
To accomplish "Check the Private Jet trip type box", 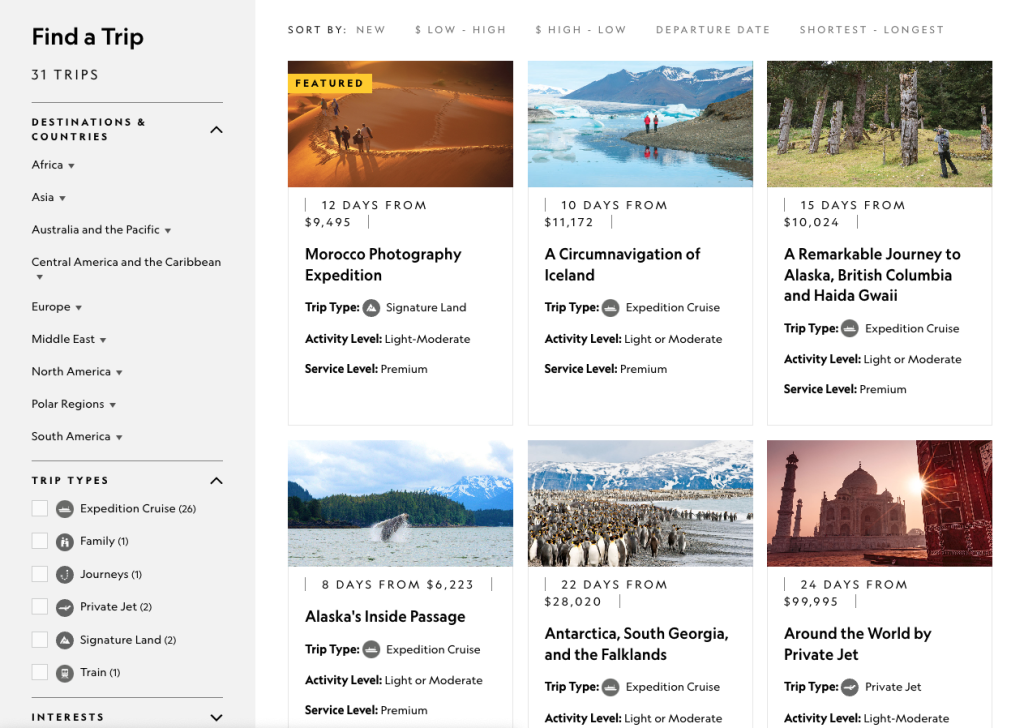I will 40,607.
